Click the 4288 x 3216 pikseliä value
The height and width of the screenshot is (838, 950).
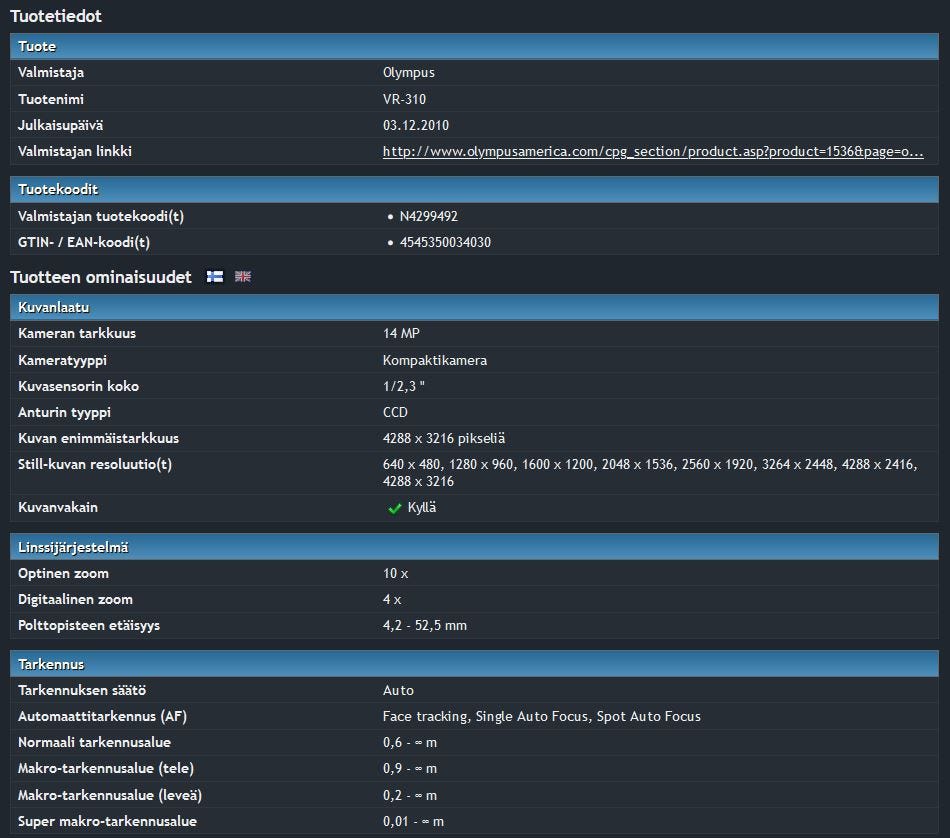444,438
